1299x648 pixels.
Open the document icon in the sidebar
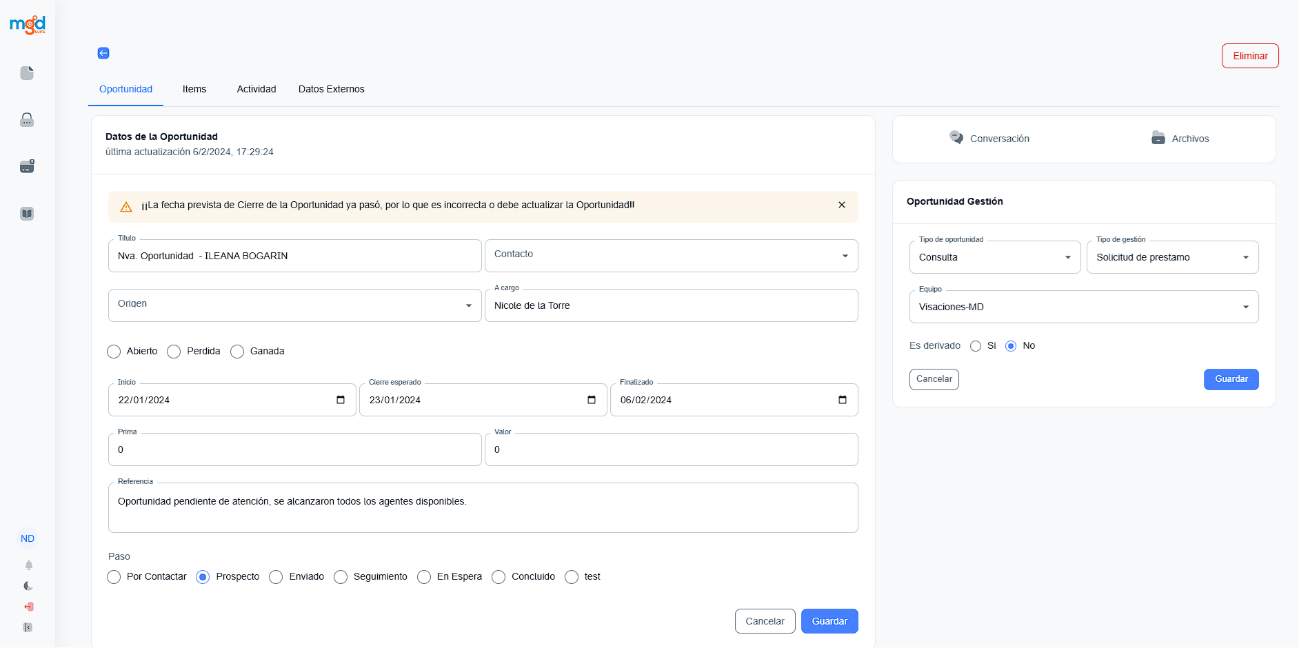[x=27, y=73]
